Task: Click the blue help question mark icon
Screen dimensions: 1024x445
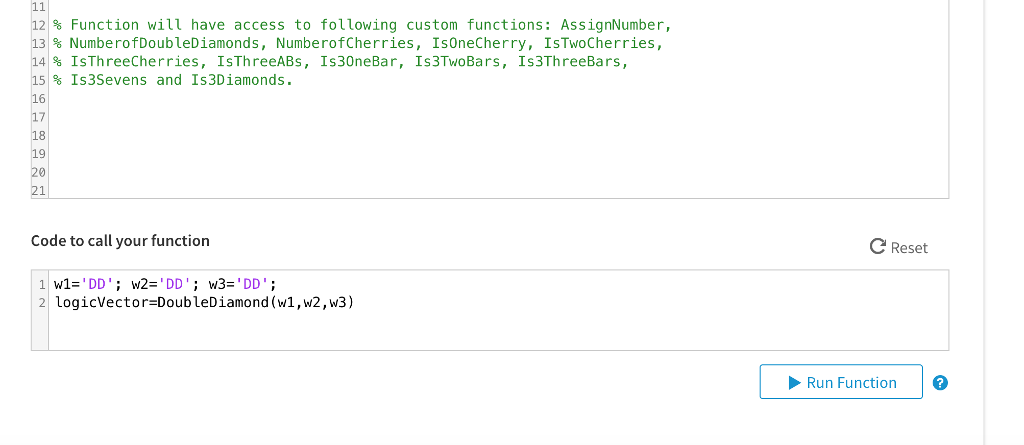Action: [940, 383]
